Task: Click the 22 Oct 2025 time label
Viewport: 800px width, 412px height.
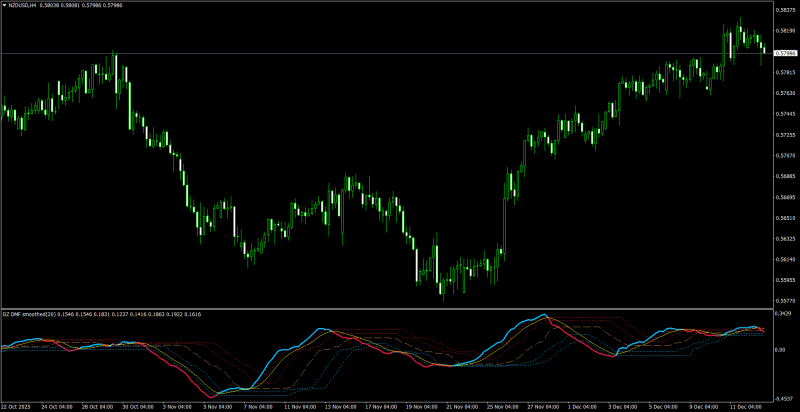Action: (x=16, y=407)
